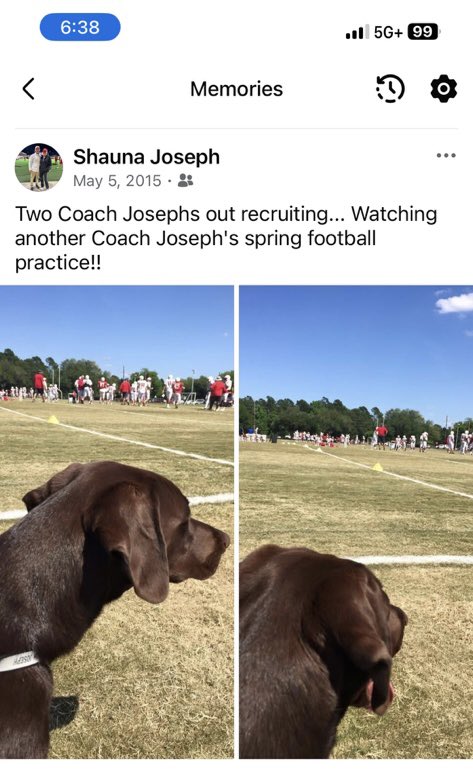This screenshot has width=473, height=770.
Task: Tap the dog's collar in left photo
Action: [19, 660]
